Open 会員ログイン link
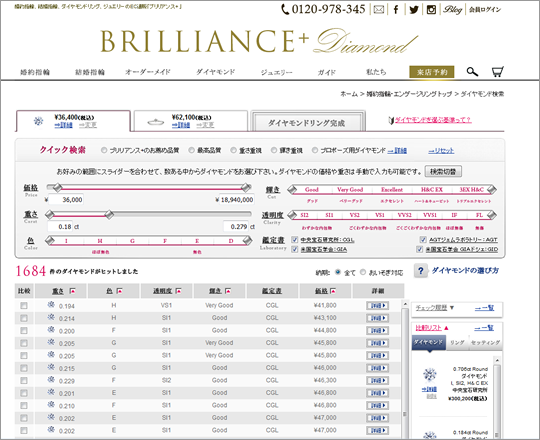540x440 pixels. (485, 10)
